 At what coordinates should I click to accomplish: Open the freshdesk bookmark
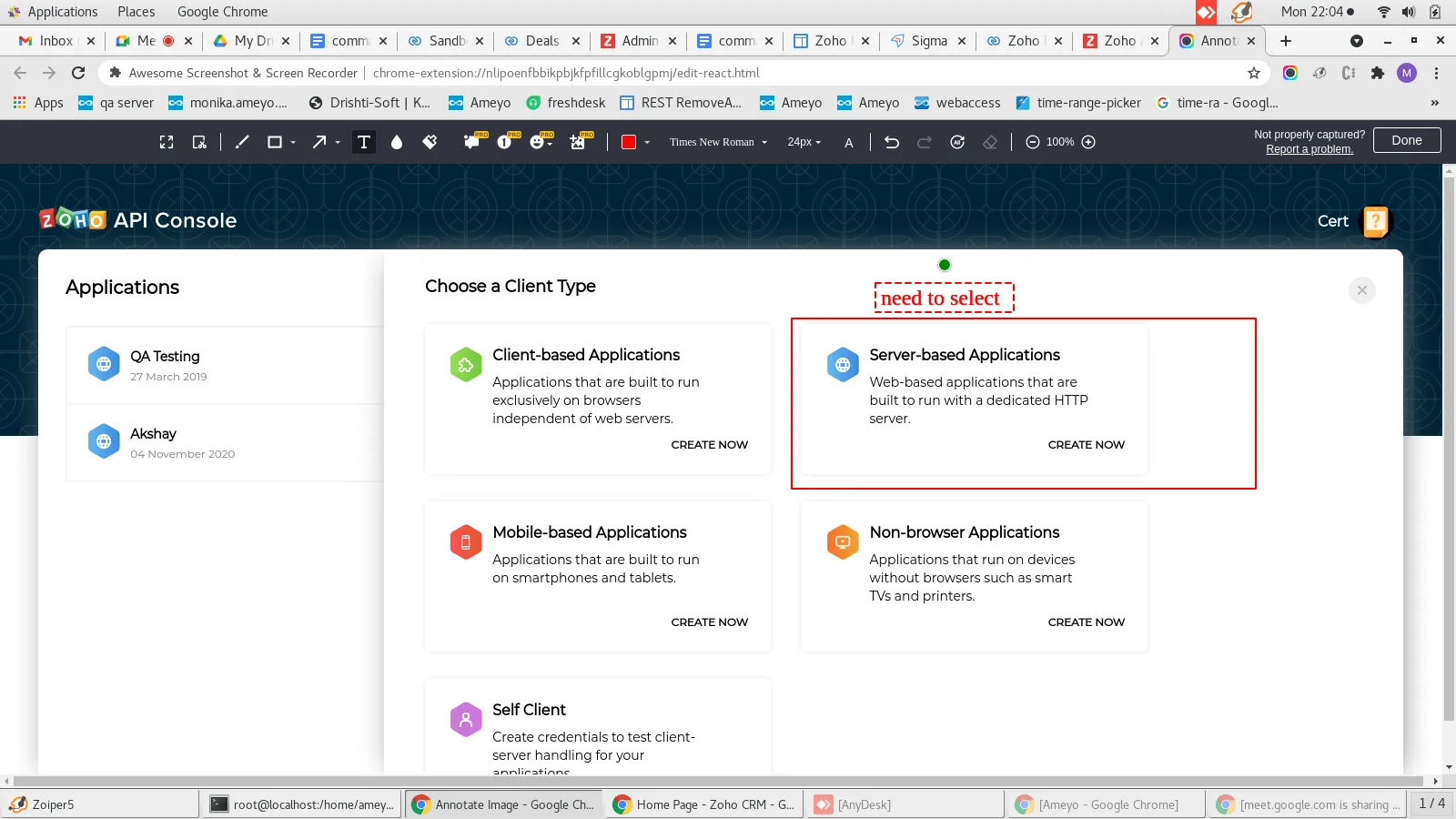point(566,103)
